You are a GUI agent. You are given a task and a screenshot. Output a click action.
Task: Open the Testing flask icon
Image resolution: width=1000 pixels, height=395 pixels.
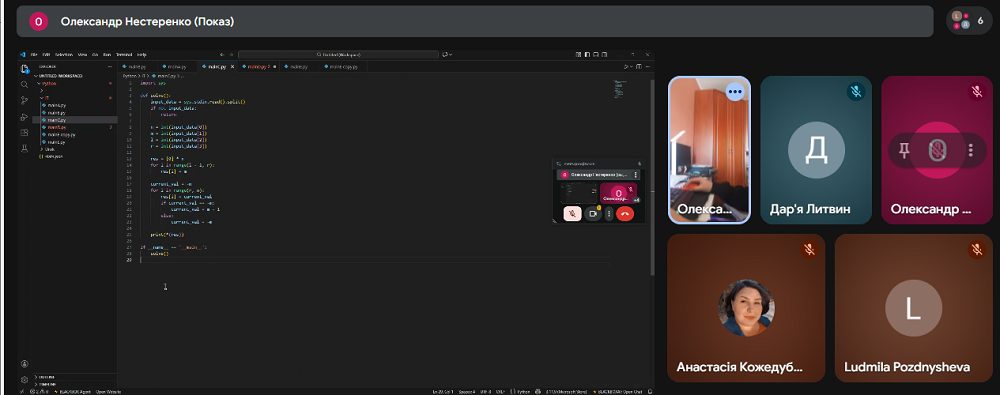click(x=24, y=148)
